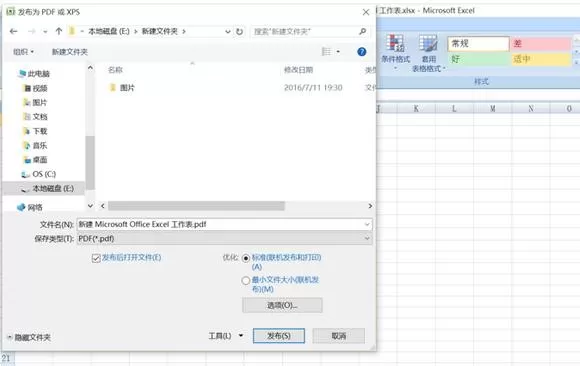
Task: Toggle 发布后打开文件 checkbox
Action: pyautogui.click(x=96, y=258)
